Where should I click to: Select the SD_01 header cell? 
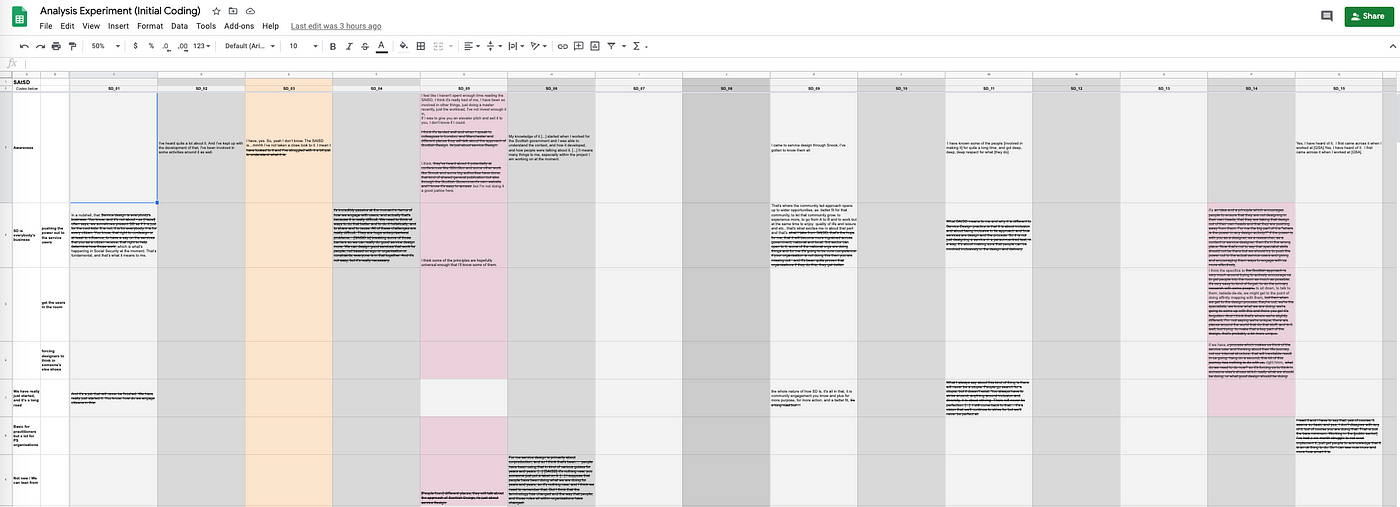(113, 89)
